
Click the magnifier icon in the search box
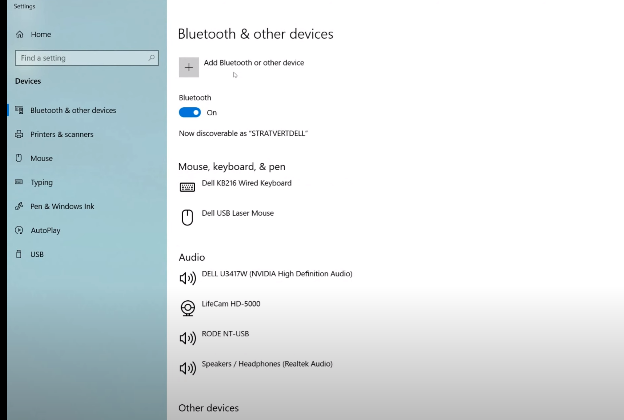[x=152, y=58]
